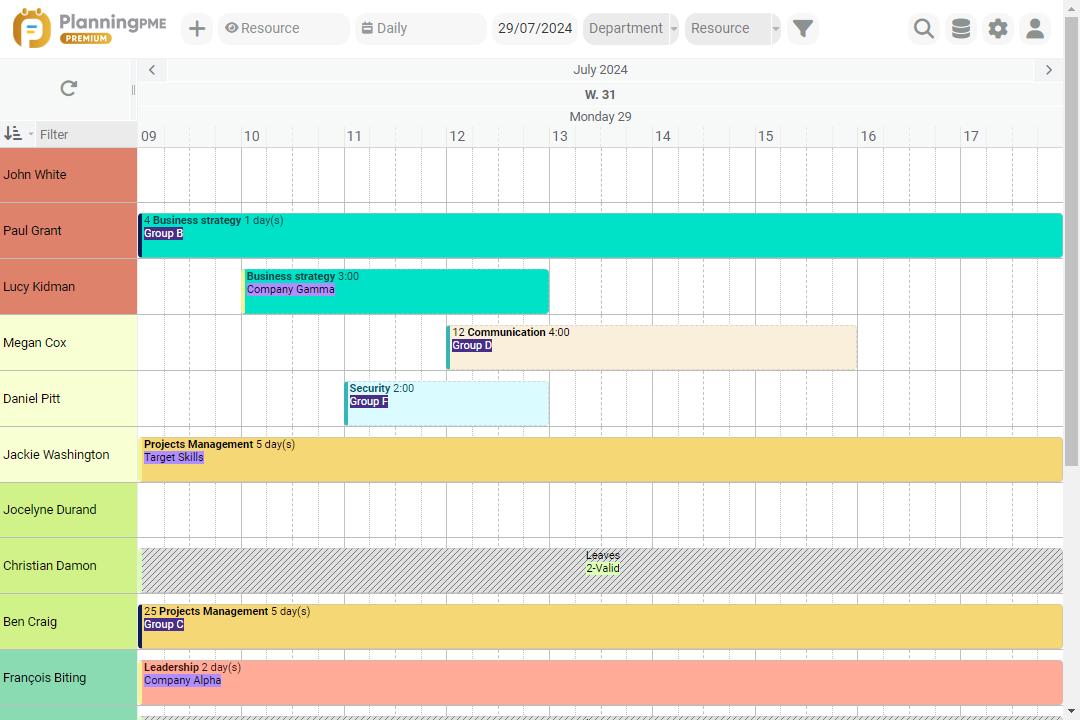Select the Daniel Pitt resource row
Image resolution: width=1080 pixels, height=720 pixels.
[68, 399]
